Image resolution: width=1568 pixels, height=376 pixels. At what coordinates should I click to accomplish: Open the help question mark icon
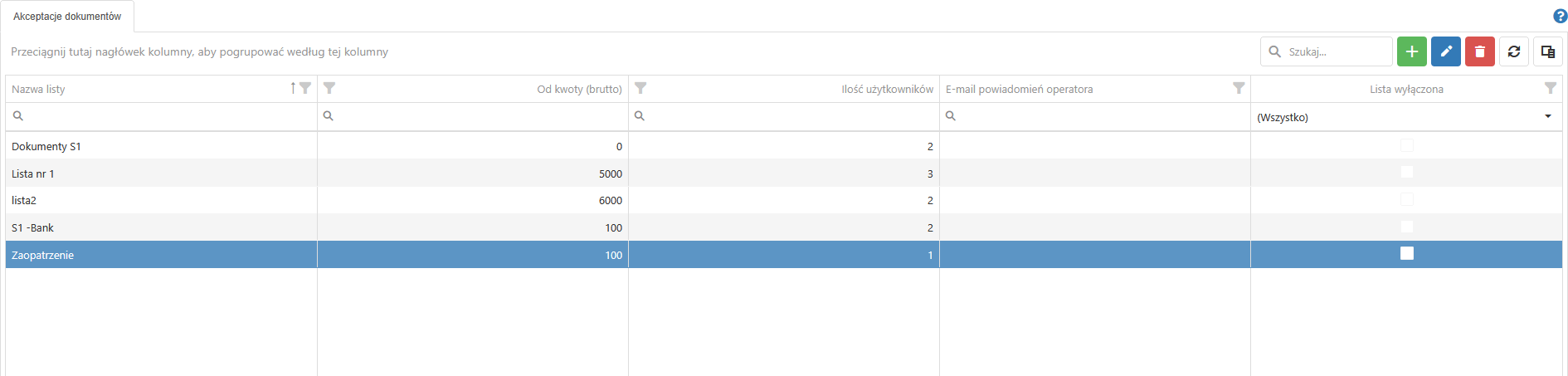(x=1560, y=16)
